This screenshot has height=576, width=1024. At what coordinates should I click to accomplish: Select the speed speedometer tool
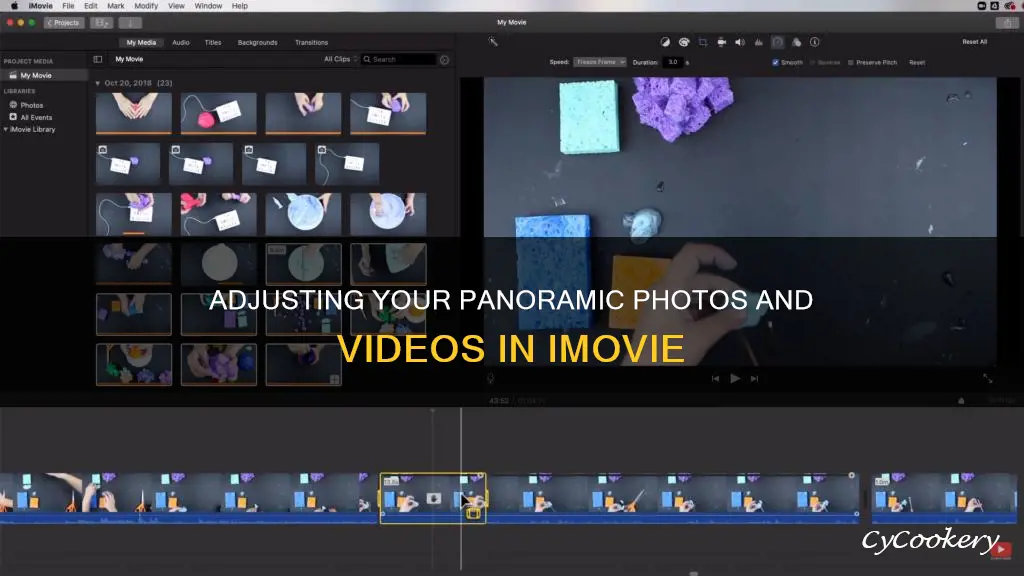click(x=777, y=42)
